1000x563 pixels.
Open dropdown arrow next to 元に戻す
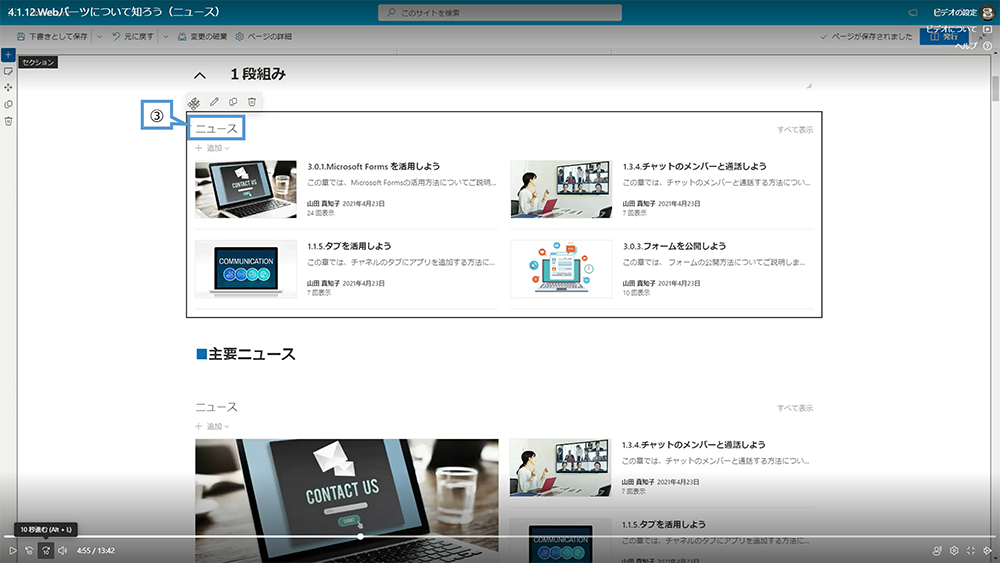coord(165,36)
